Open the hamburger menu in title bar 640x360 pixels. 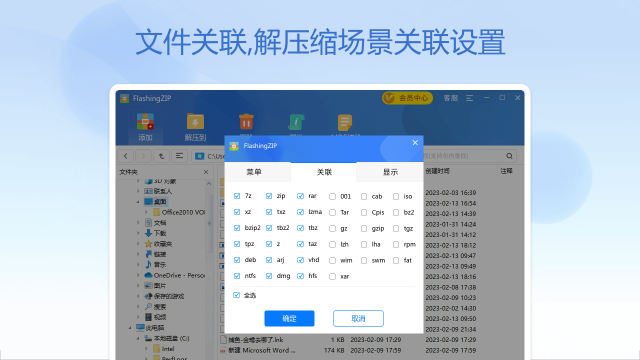coord(469,98)
